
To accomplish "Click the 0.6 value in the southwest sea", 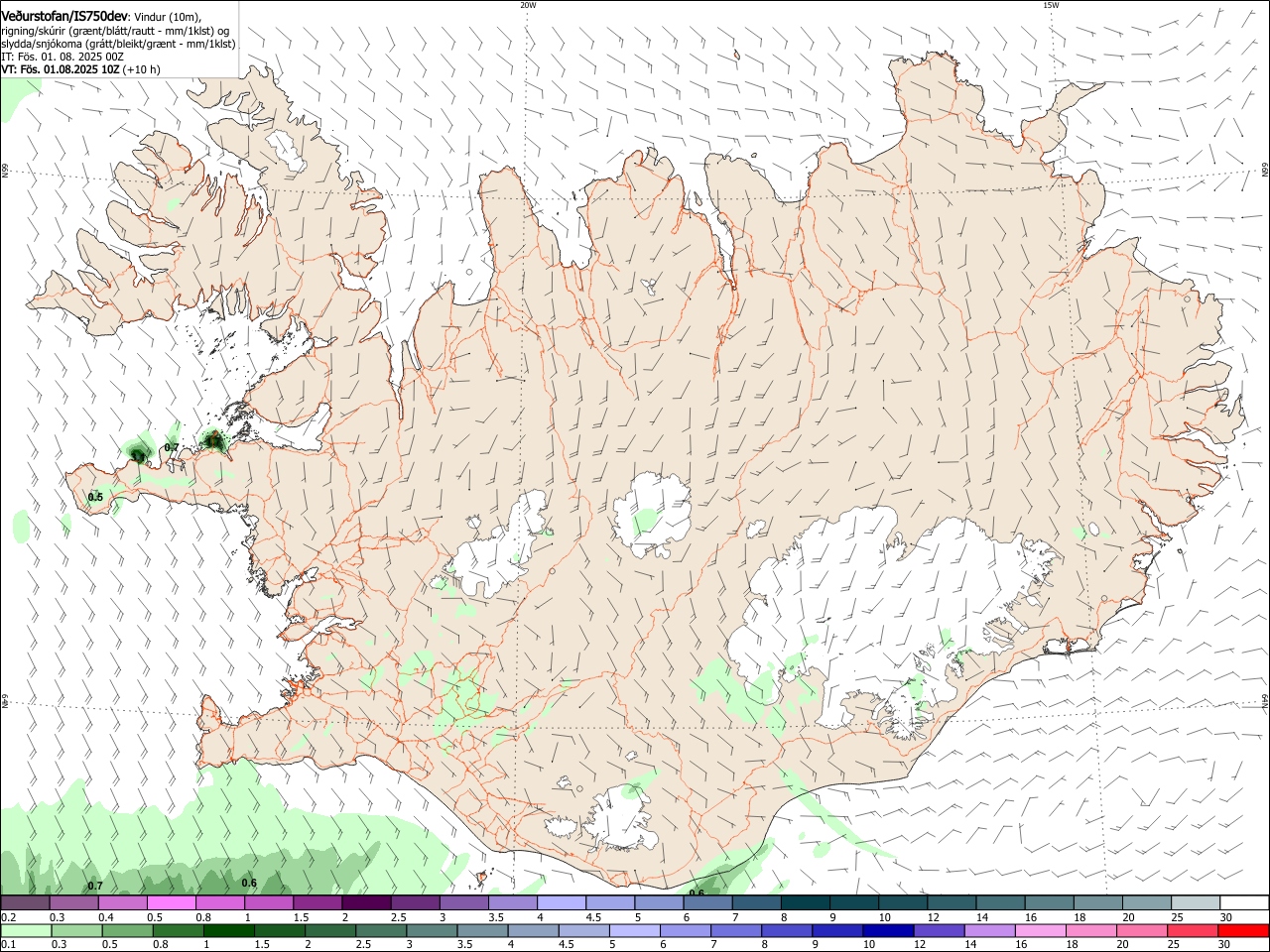I will coord(249,884).
